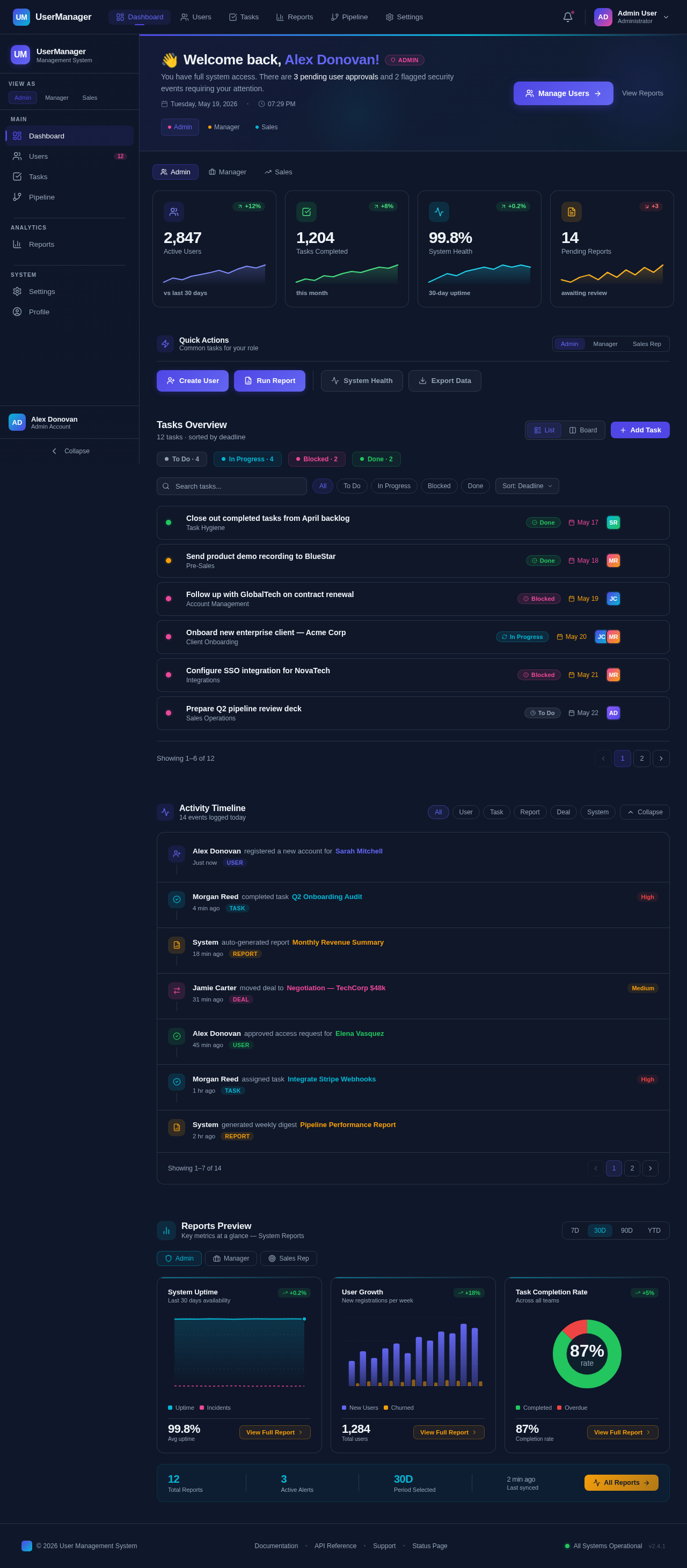Open View Full Report for System Uptime
The image size is (687, 1568).
[x=275, y=1432]
